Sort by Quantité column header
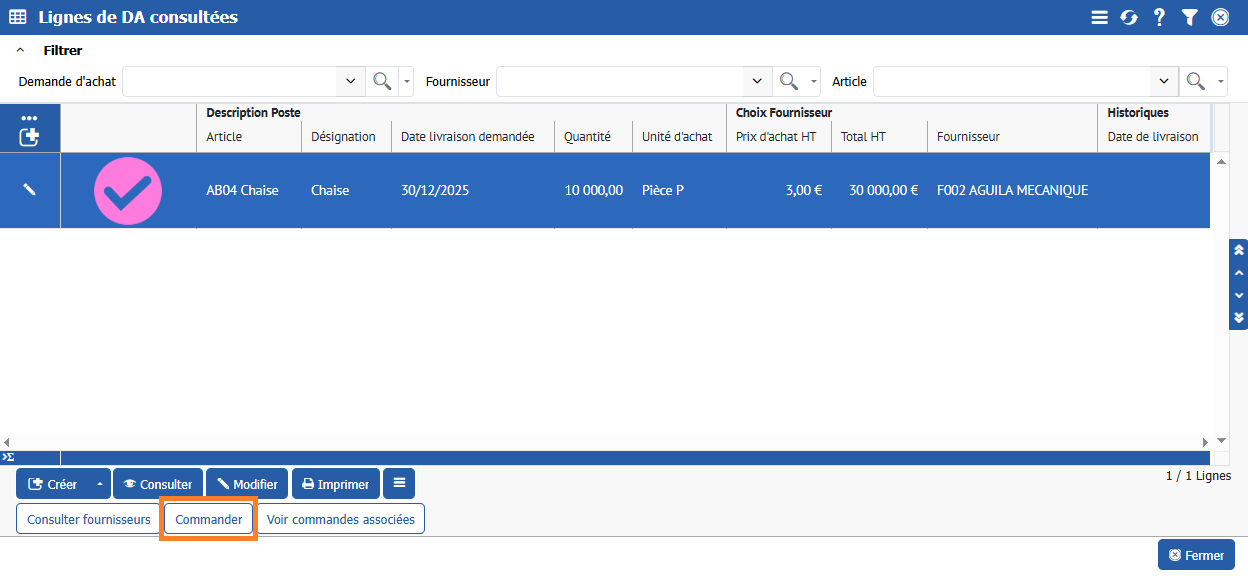Screen dimensions: 1248x576 [x=587, y=137]
